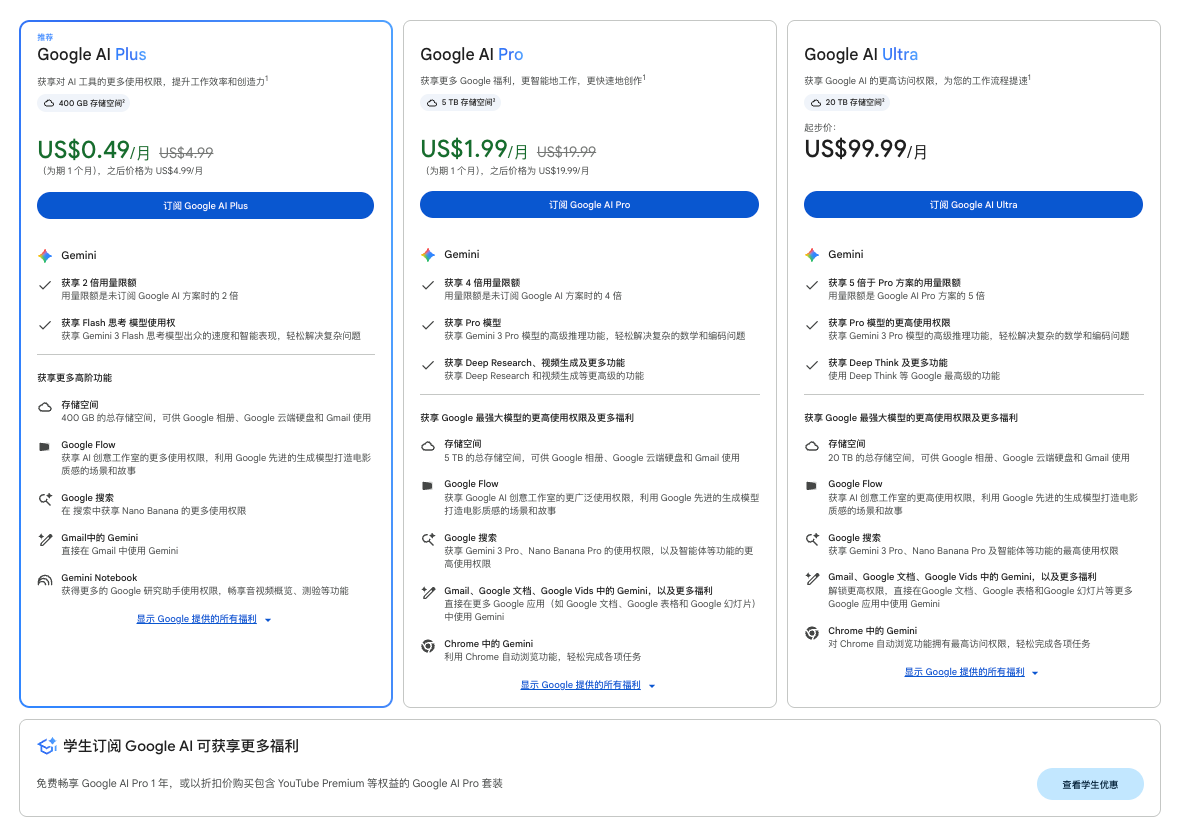Screen dimensions: 1181x826
Task: Click Chrome 中的 Gemini icon in Pro card
Action: pyautogui.click(x=428, y=646)
